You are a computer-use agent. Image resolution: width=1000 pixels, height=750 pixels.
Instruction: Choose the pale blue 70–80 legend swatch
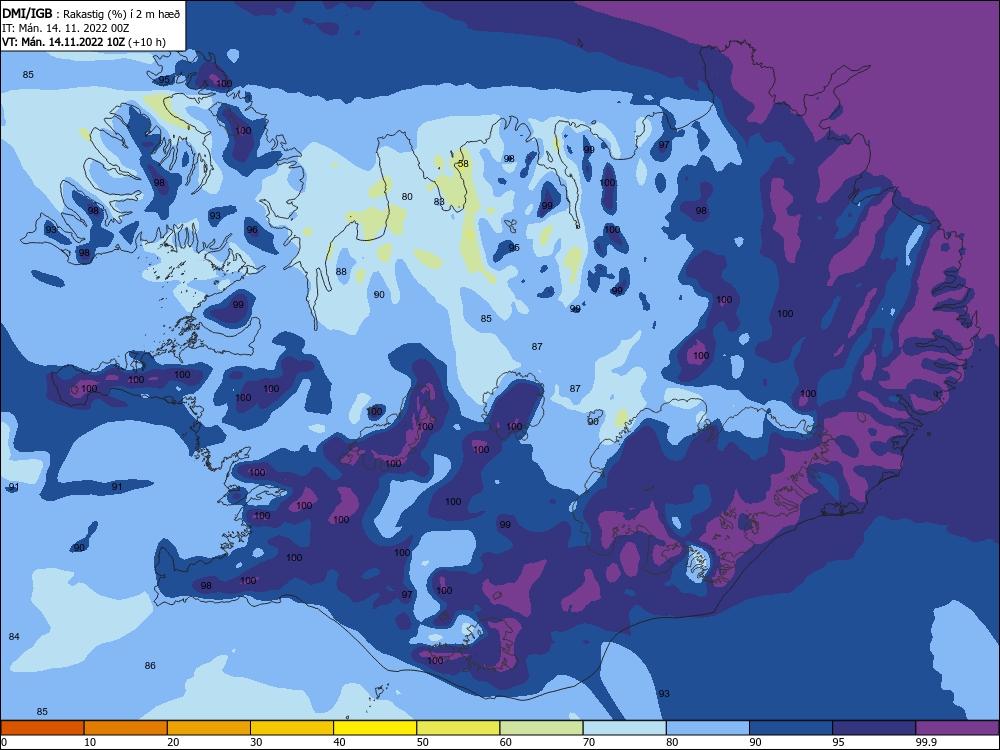[x=625, y=728]
